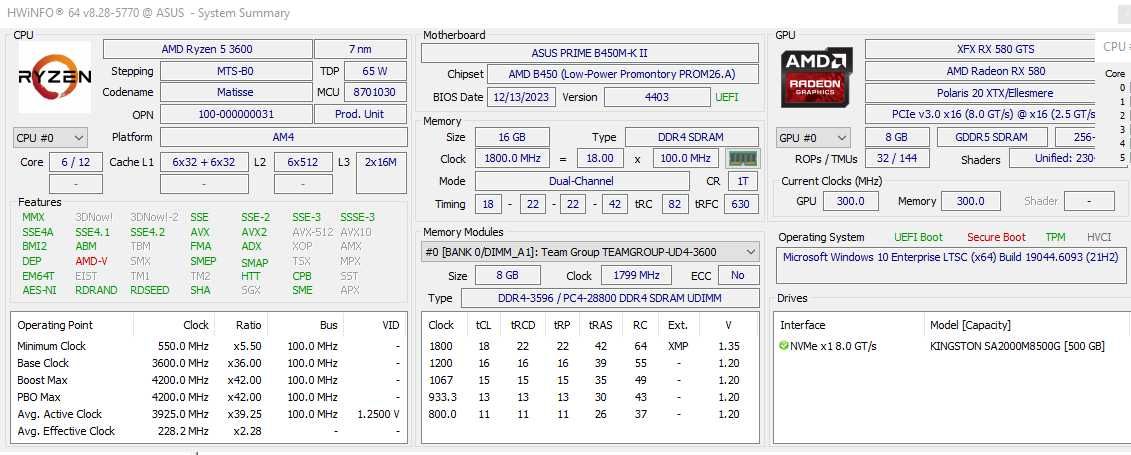Click the XFX RX 580 GTS field
Screen dimensions: 1131x455
click(995, 49)
